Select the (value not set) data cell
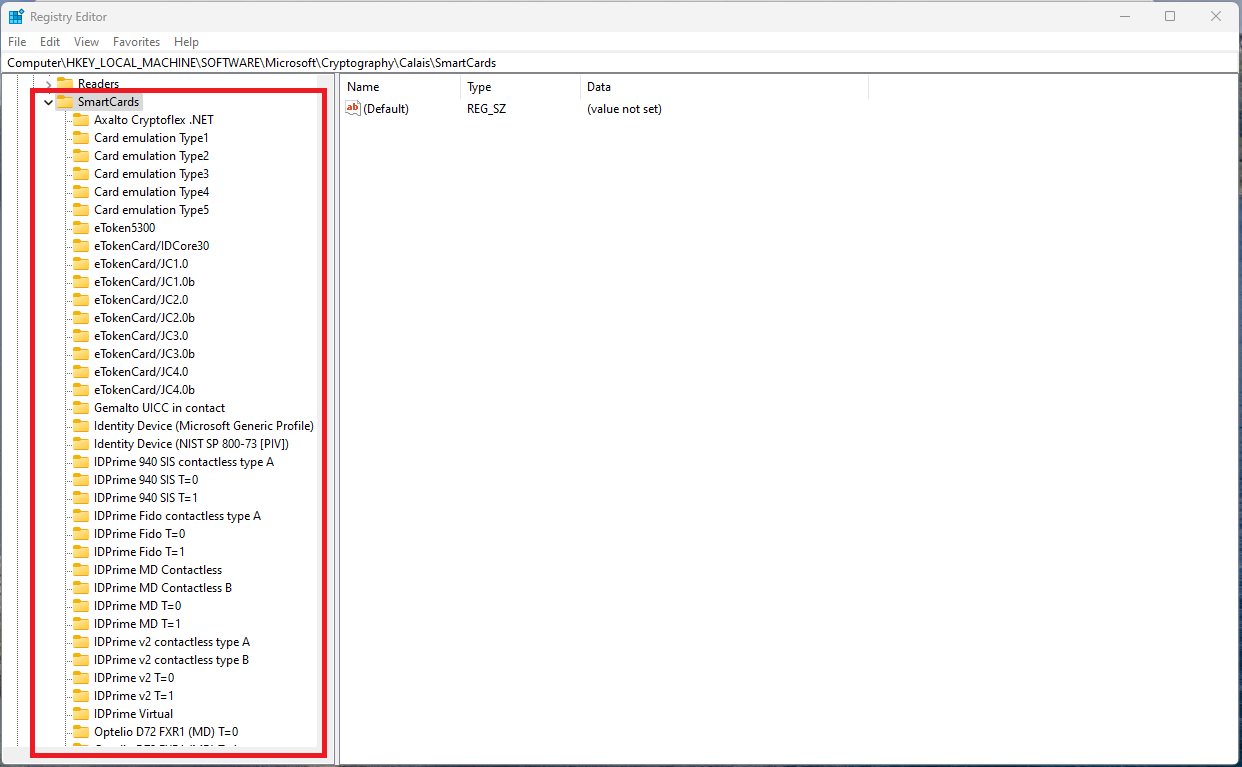Viewport: 1242px width, 767px height. pos(624,109)
